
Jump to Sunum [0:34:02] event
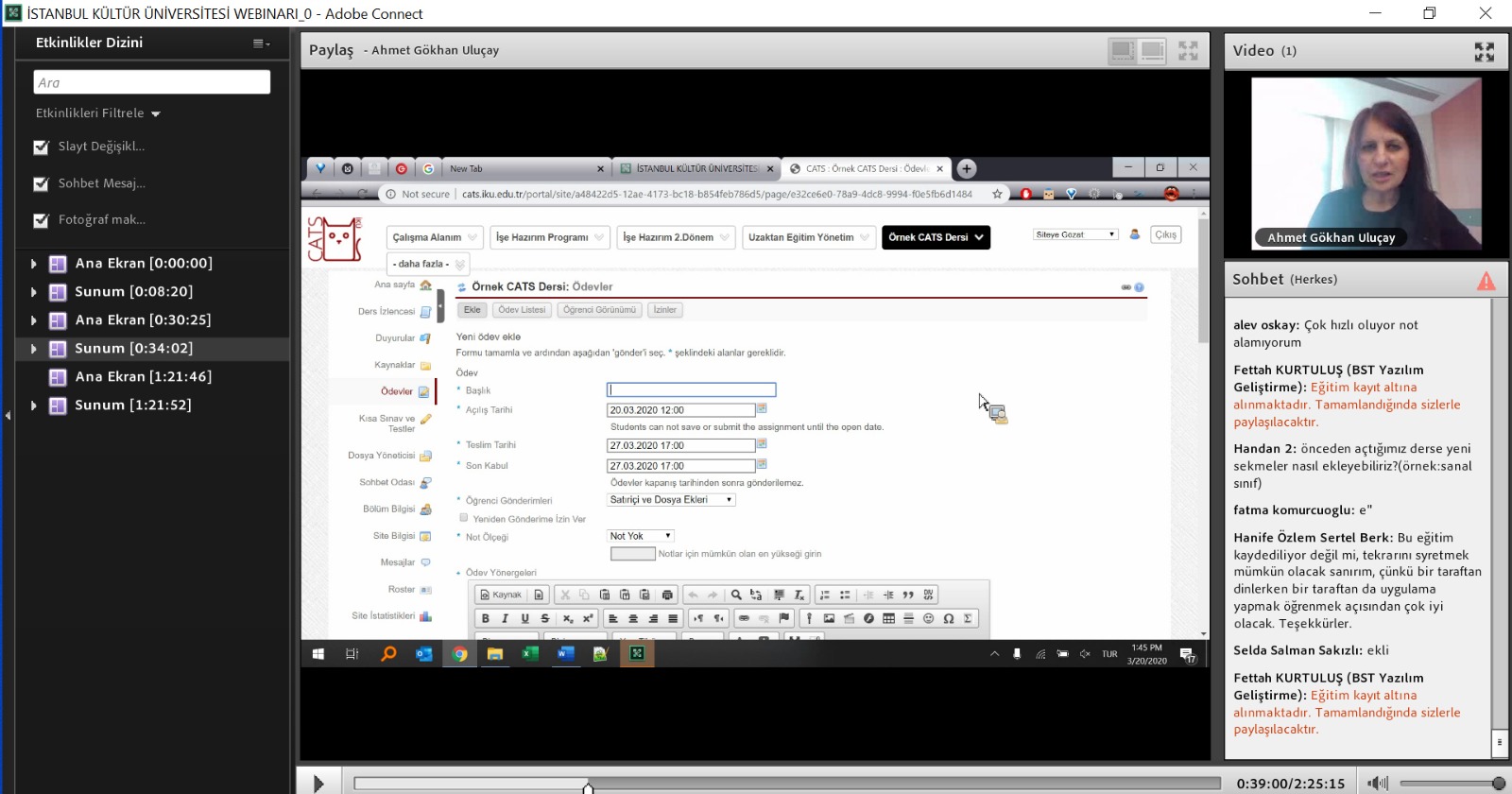(x=133, y=349)
